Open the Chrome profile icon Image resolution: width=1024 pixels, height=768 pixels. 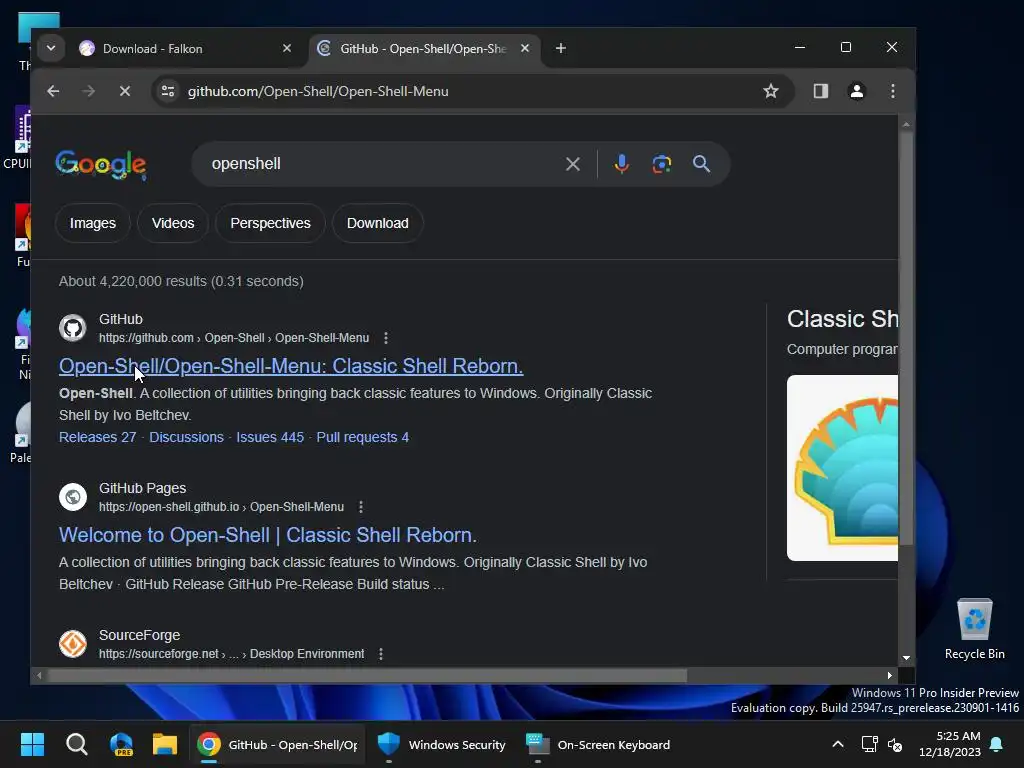click(857, 91)
